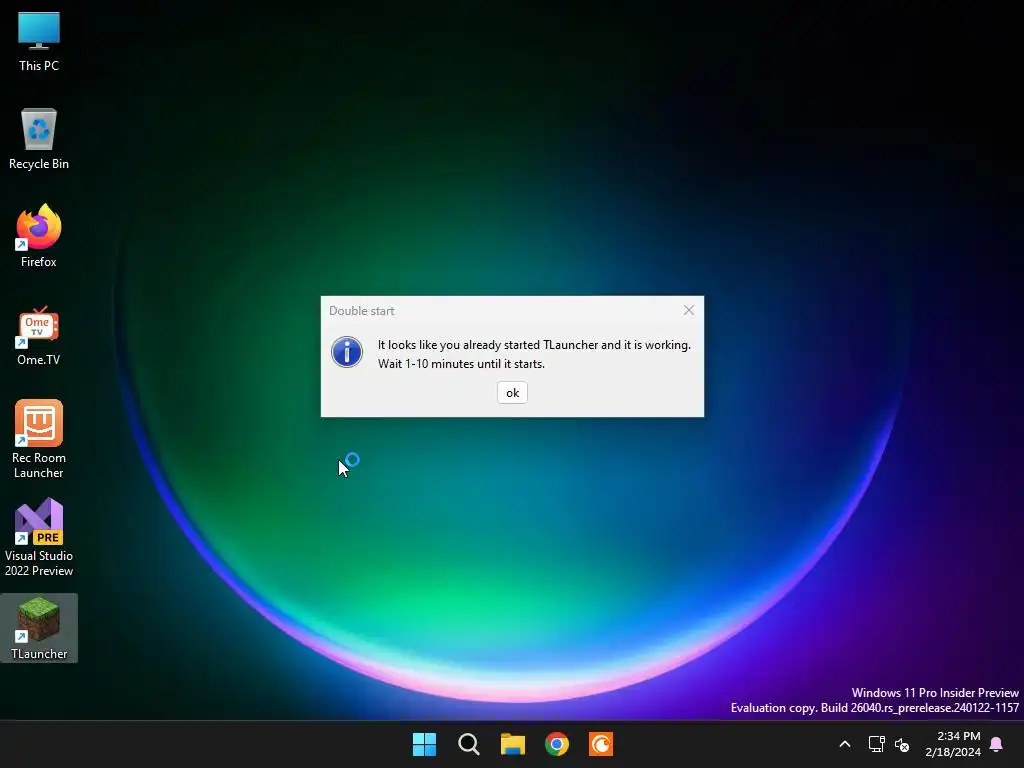Viewport: 1024px width, 768px height.
Task: Close the Double start dialog
Action: [688, 310]
